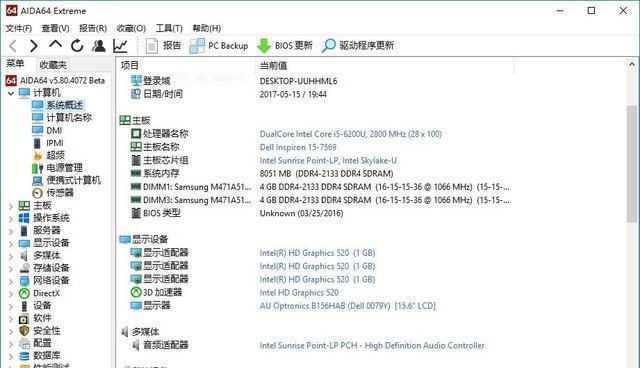The width and height of the screenshot is (640, 368).
Task: Click the BIOS 更新 green arrow button
Action: point(285,46)
